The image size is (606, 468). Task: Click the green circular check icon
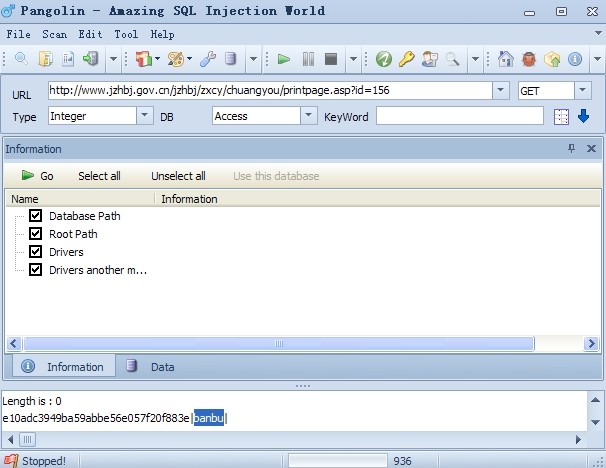(384, 59)
